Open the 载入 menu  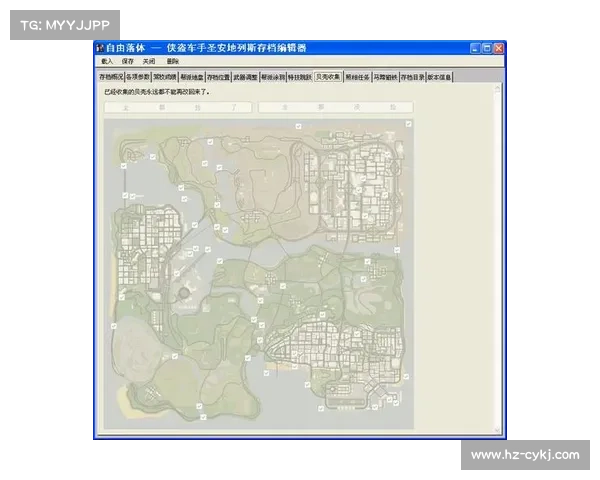click(106, 61)
